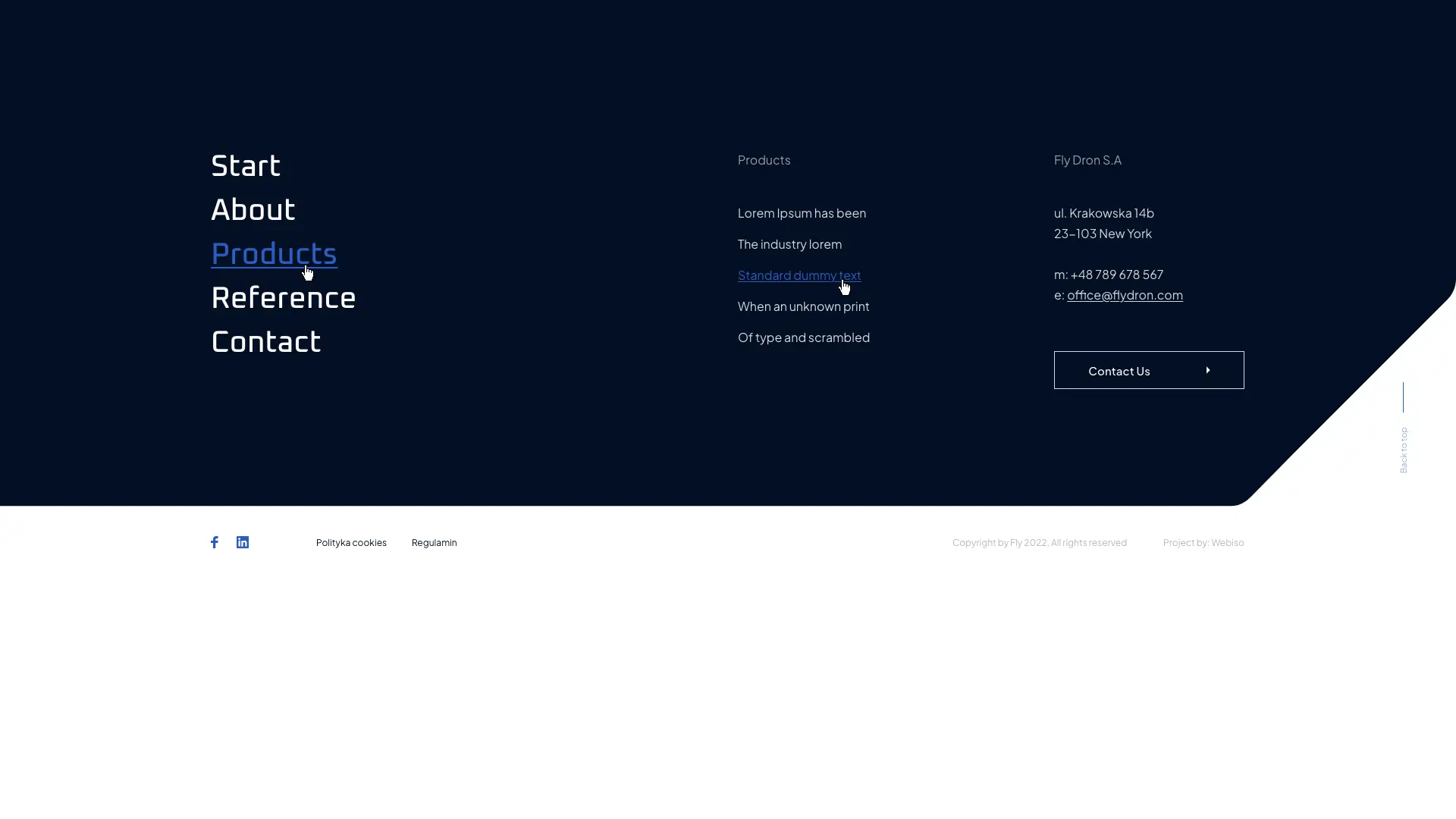
Task: Click the phone number +48 789 678 567
Action: pos(1116,275)
